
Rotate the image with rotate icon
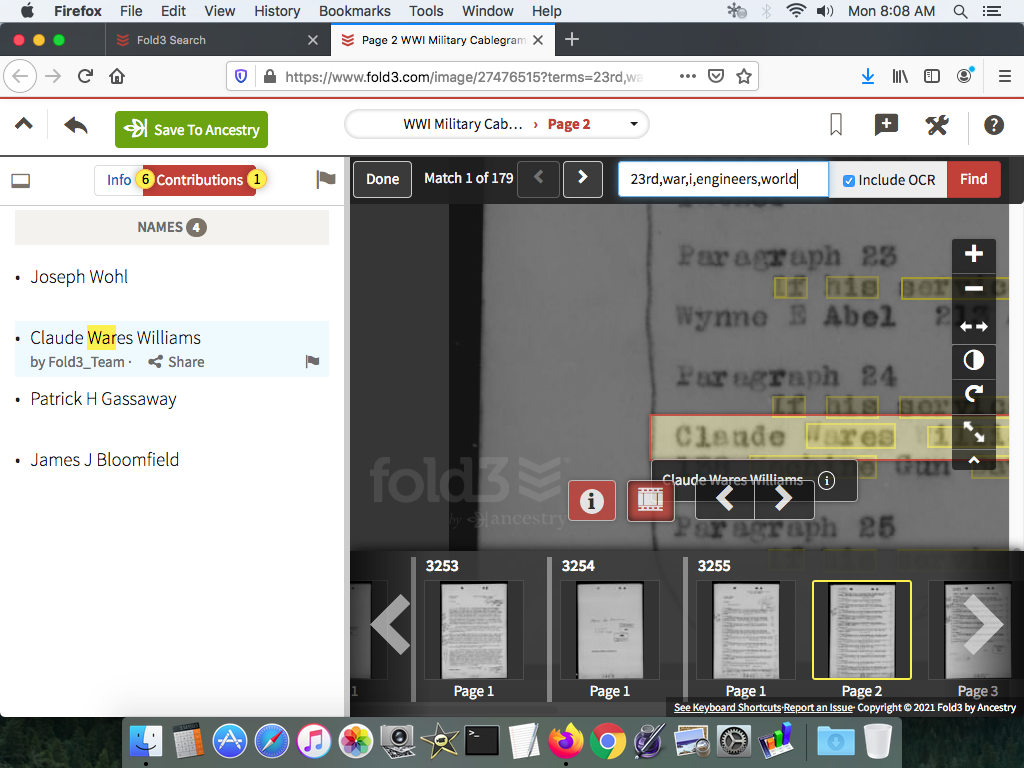click(973, 394)
